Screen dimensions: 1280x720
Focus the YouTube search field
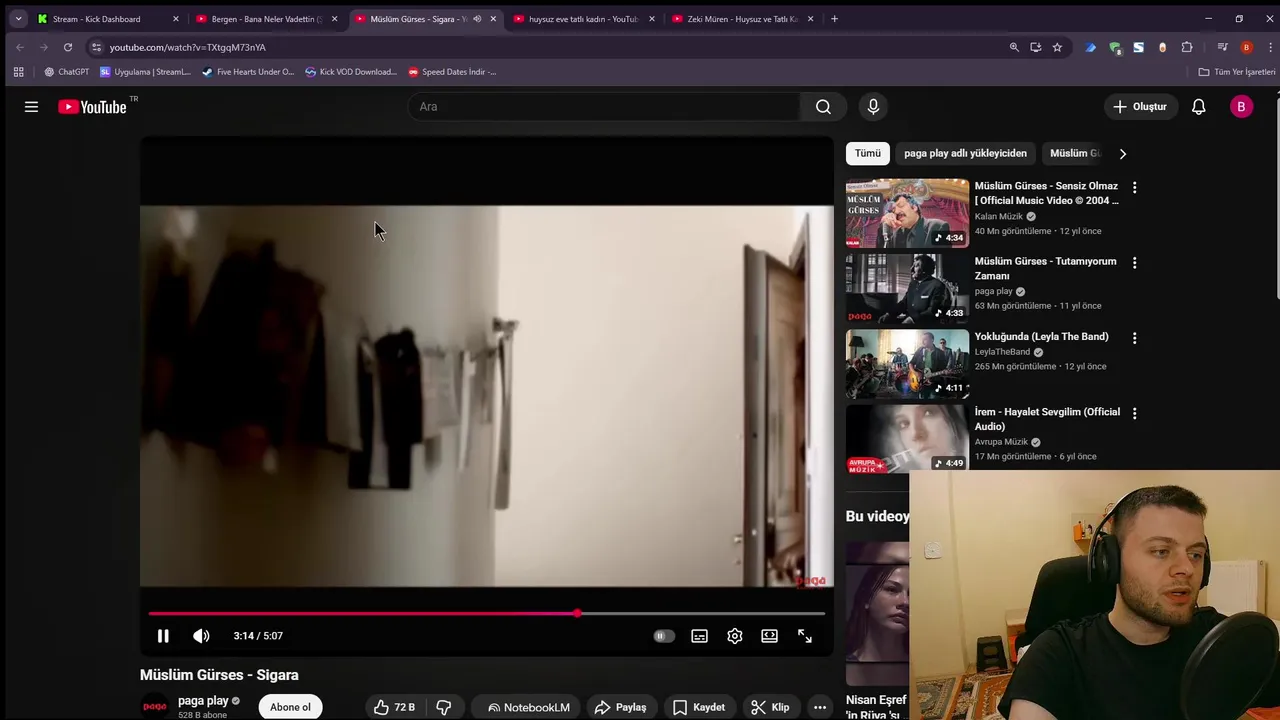[x=604, y=107]
